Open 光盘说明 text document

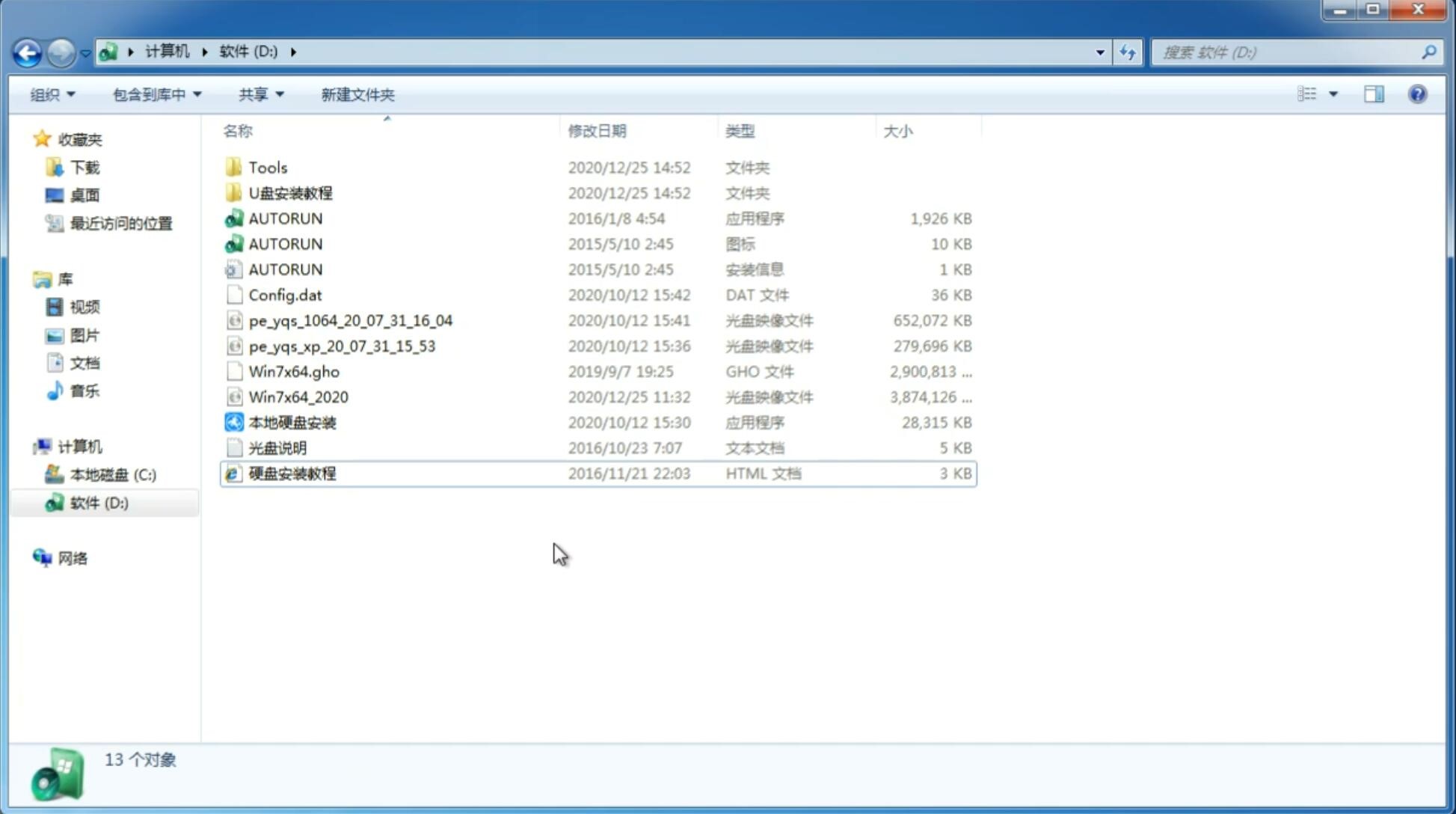click(x=277, y=447)
